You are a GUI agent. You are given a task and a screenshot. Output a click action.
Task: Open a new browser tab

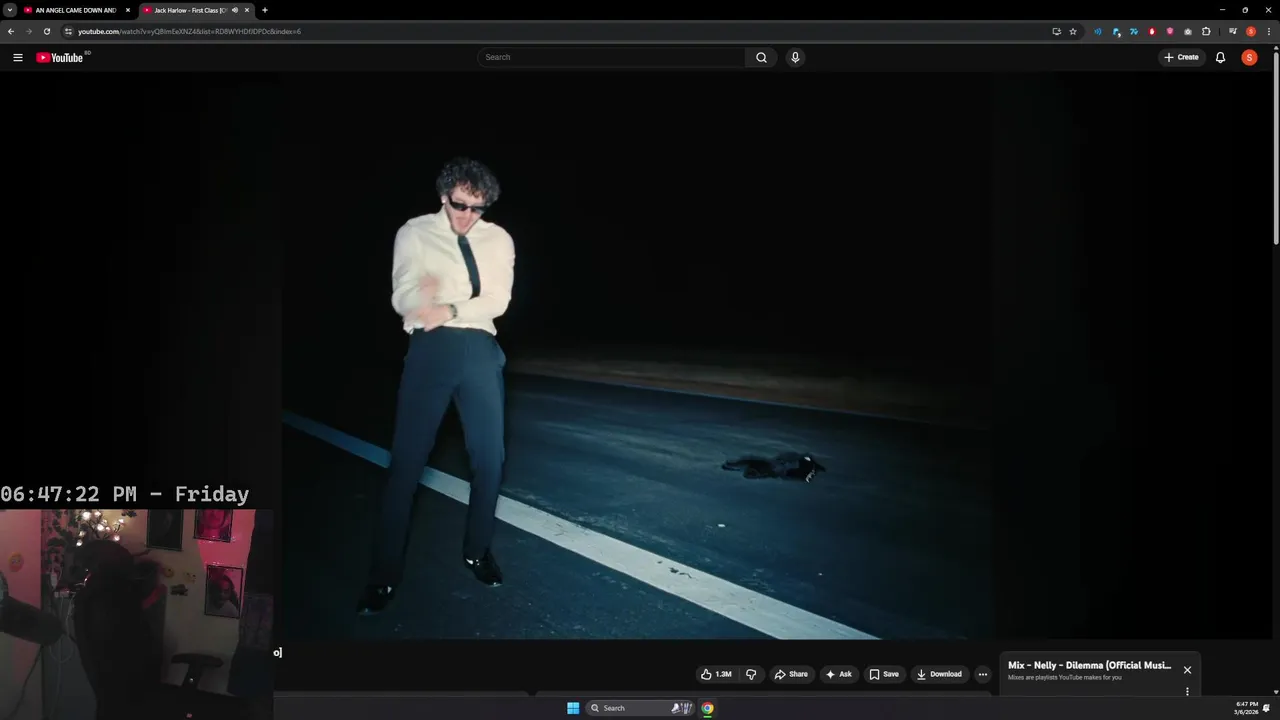(264, 10)
